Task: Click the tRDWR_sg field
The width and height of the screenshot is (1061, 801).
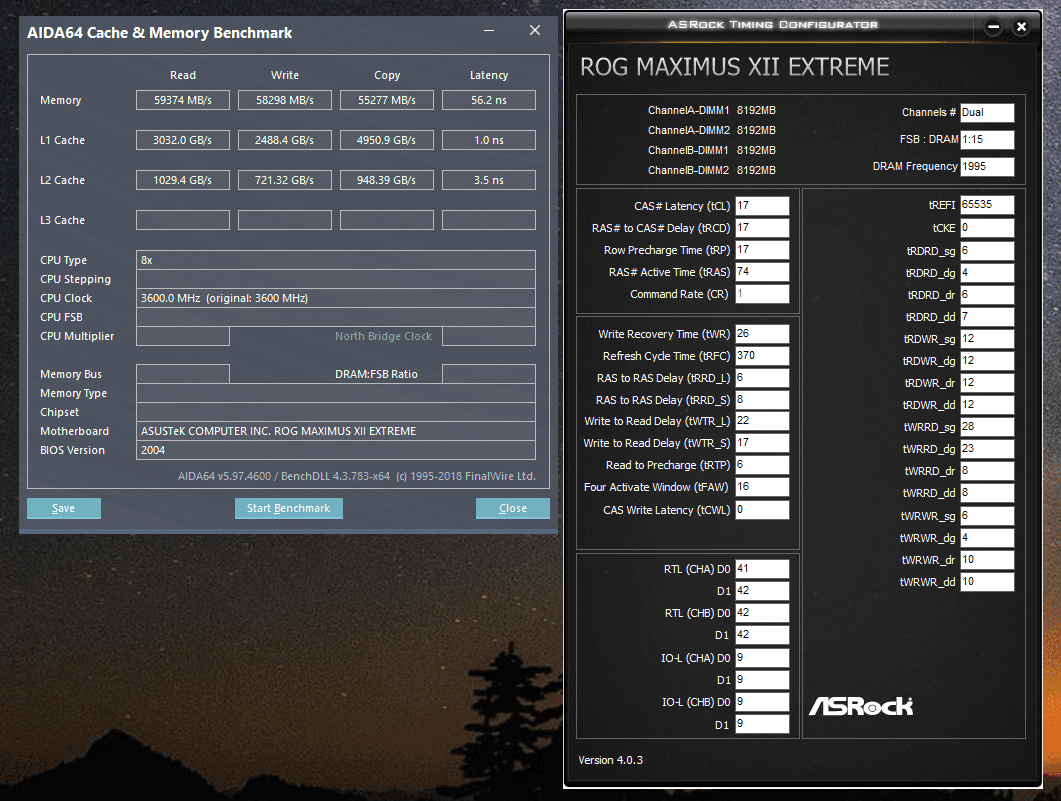Action: (x=987, y=339)
